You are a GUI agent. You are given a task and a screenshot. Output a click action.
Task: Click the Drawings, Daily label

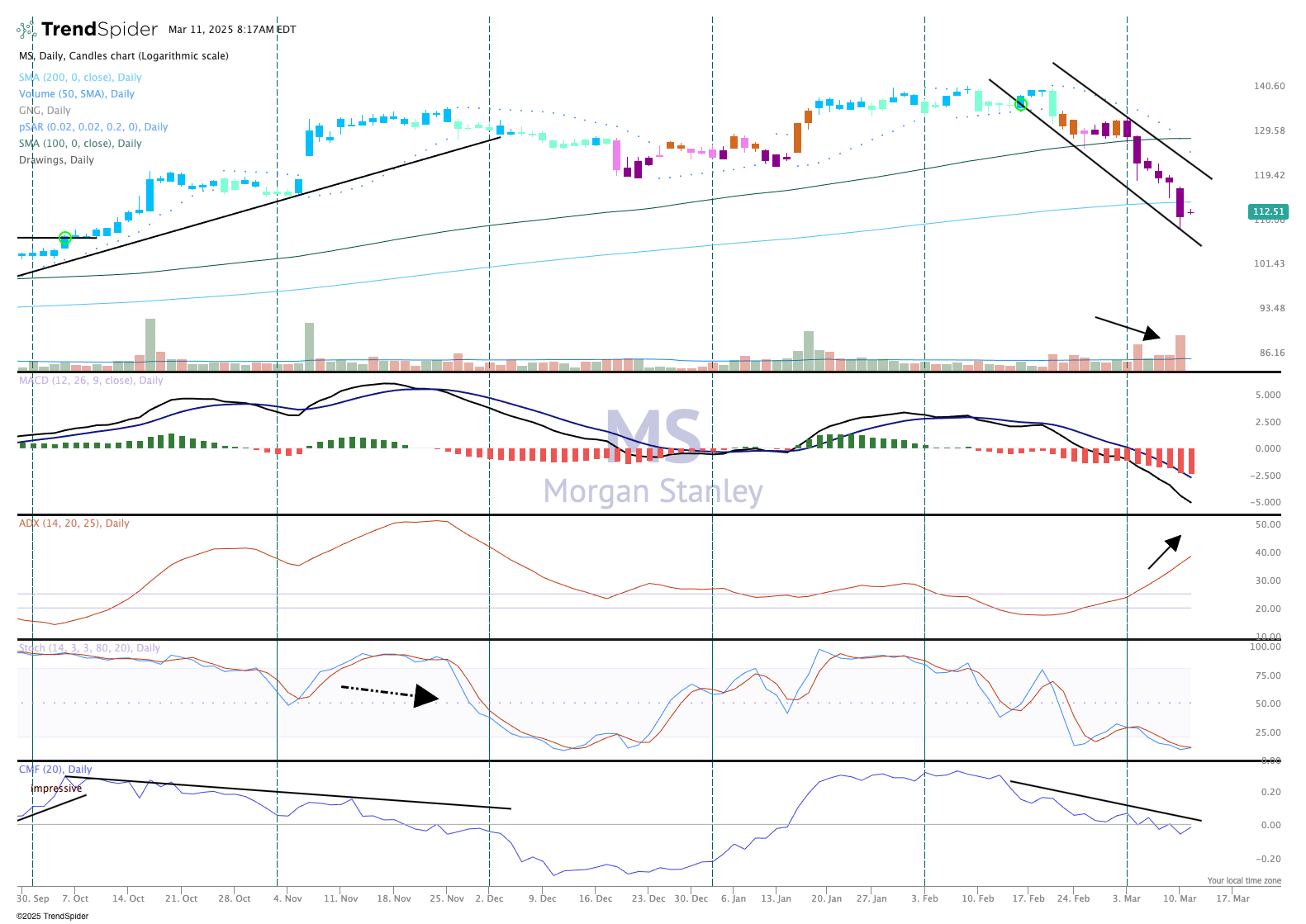tap(56, 160)
